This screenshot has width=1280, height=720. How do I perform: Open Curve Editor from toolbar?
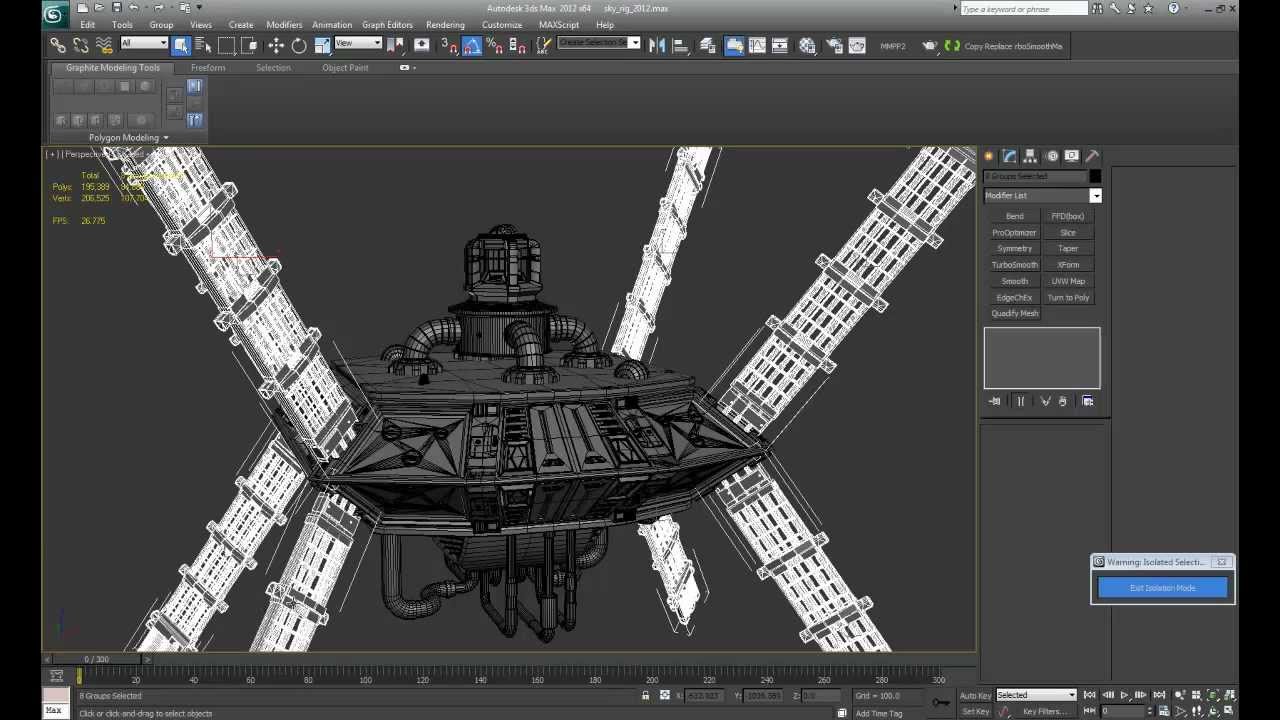(757, 45)
